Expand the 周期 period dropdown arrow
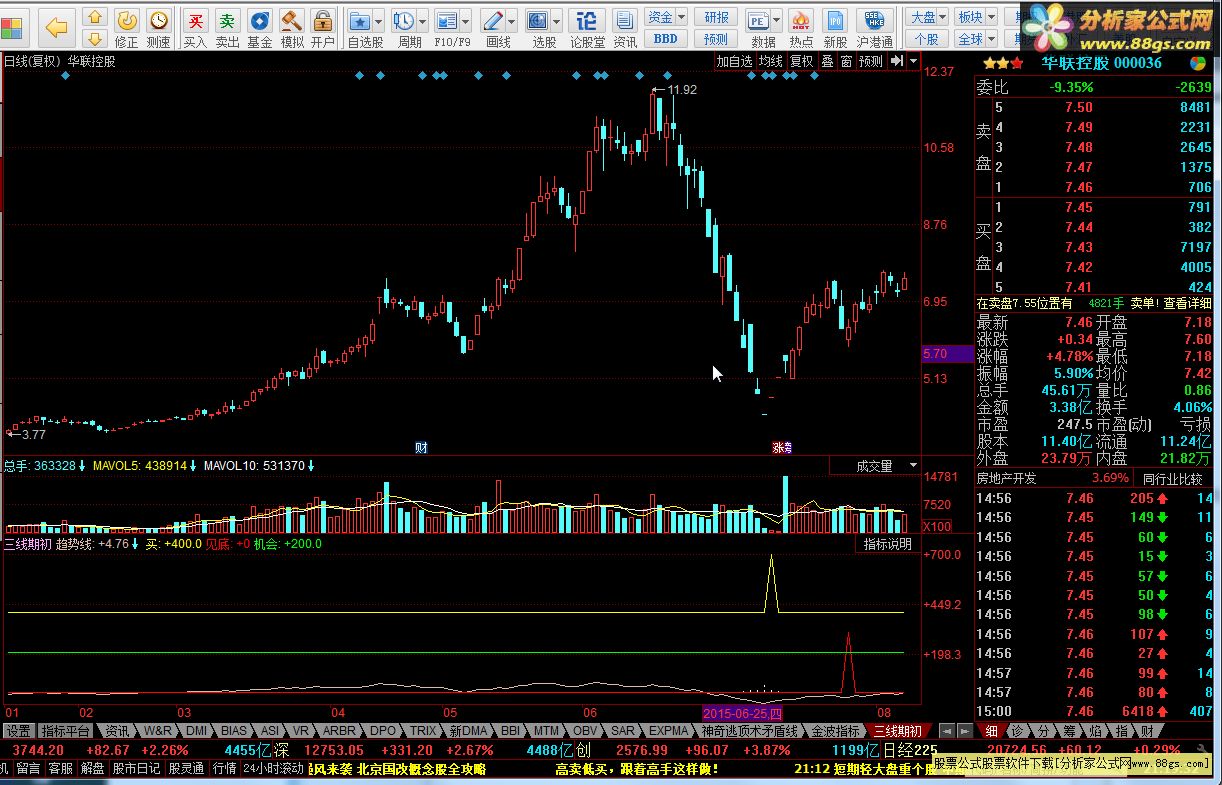The image size is (1222, 785). pos(424,20)
